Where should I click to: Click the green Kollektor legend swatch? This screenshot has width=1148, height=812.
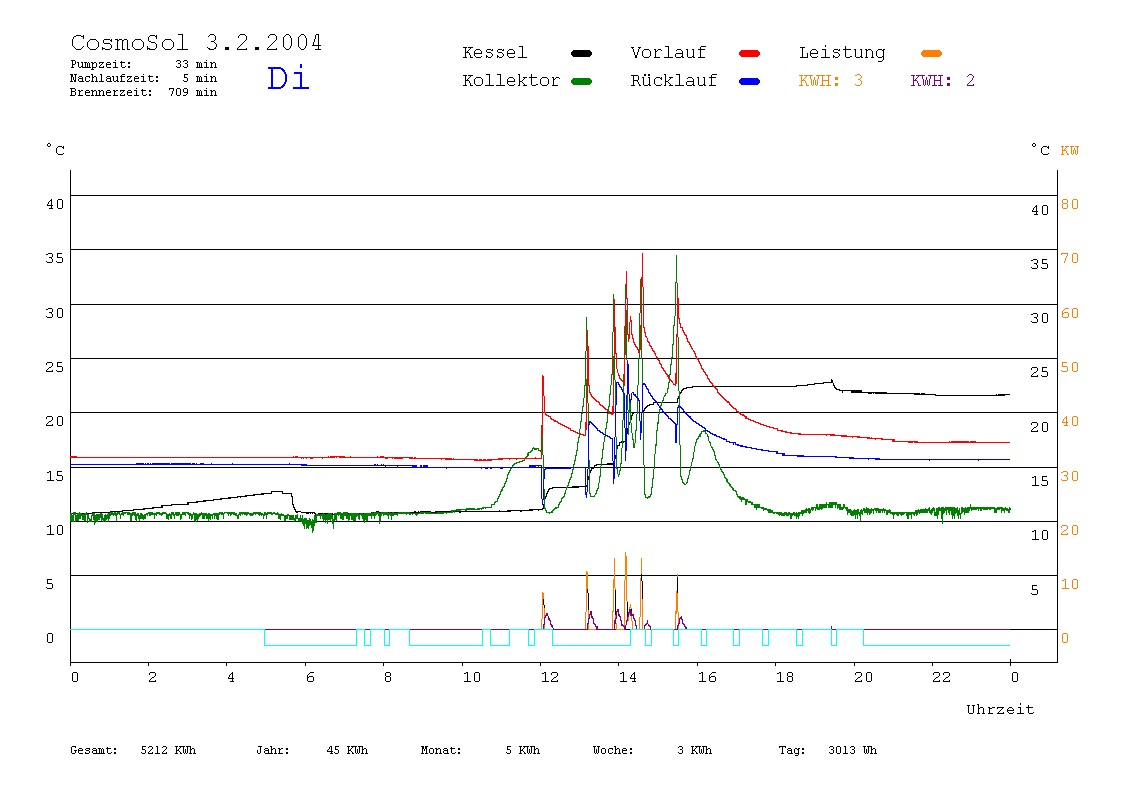coord(581,81)
